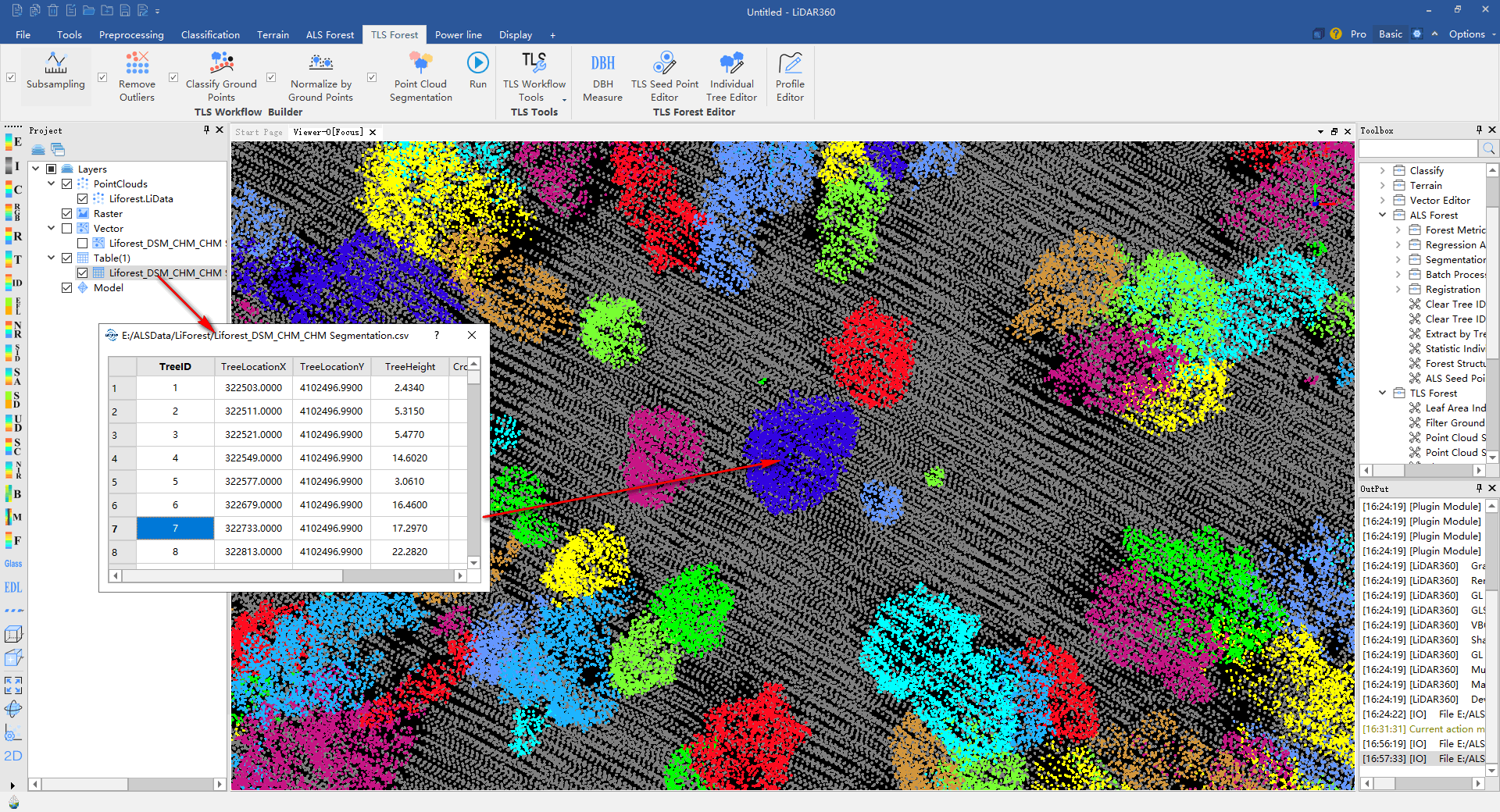The width and height of the screenshot is (1500, 812).
Task: Collapse the ALS Forest toolbox folder
Action: (1382, 215)
